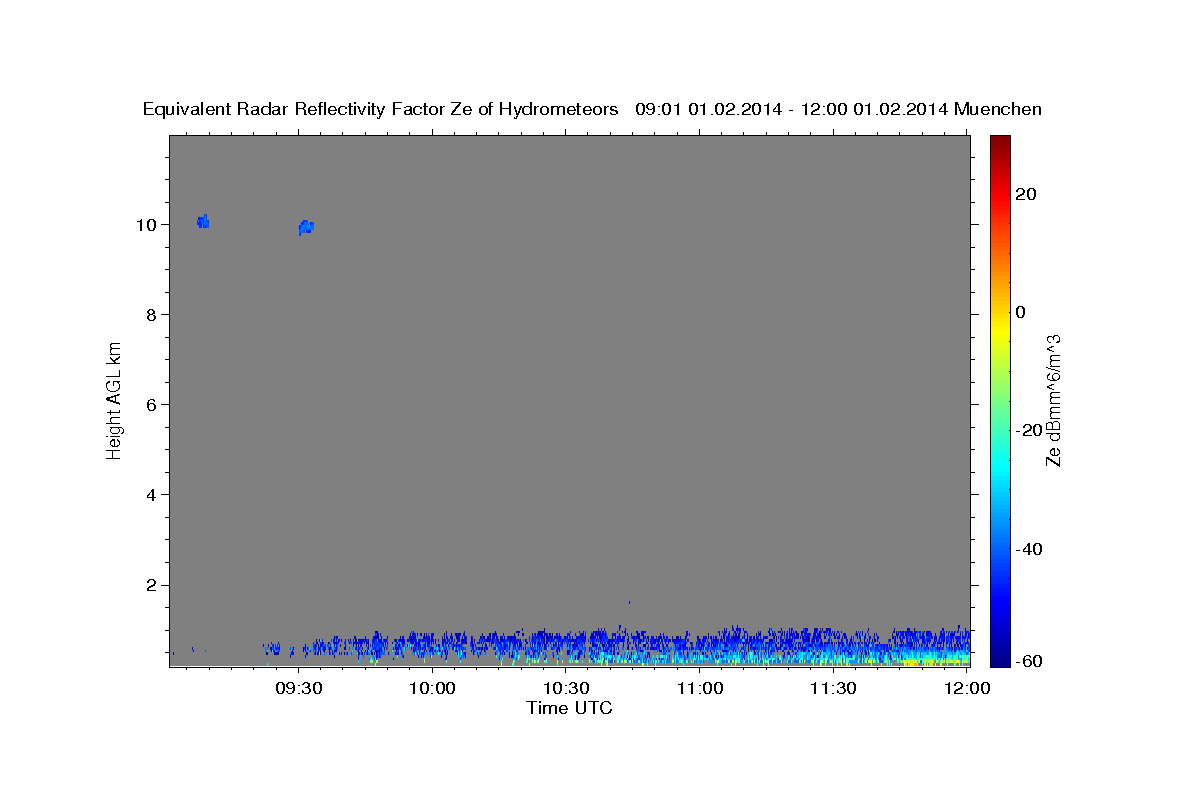Click the 11:00 time tick label
Viewport: 1200px width, 800px height.
pos(700,688)
